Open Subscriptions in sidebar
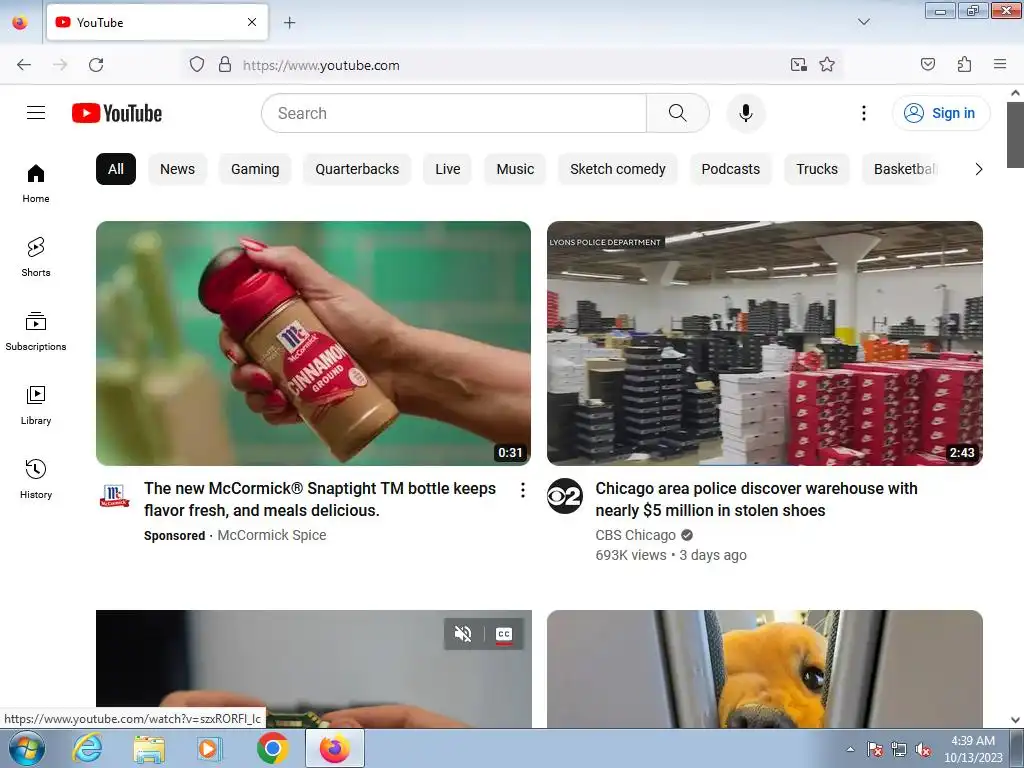Image resolution: width=1024 pixels, height=768 pixels. pyautogui.click(x=36, y=332)
